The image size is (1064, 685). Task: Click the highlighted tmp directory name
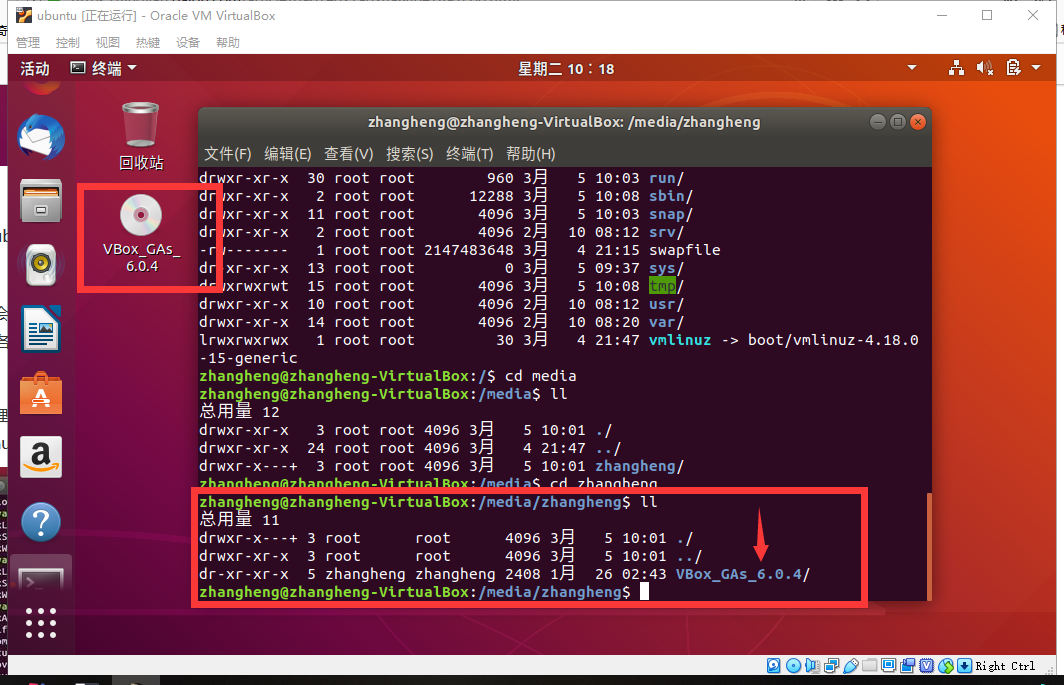(662, 286)
